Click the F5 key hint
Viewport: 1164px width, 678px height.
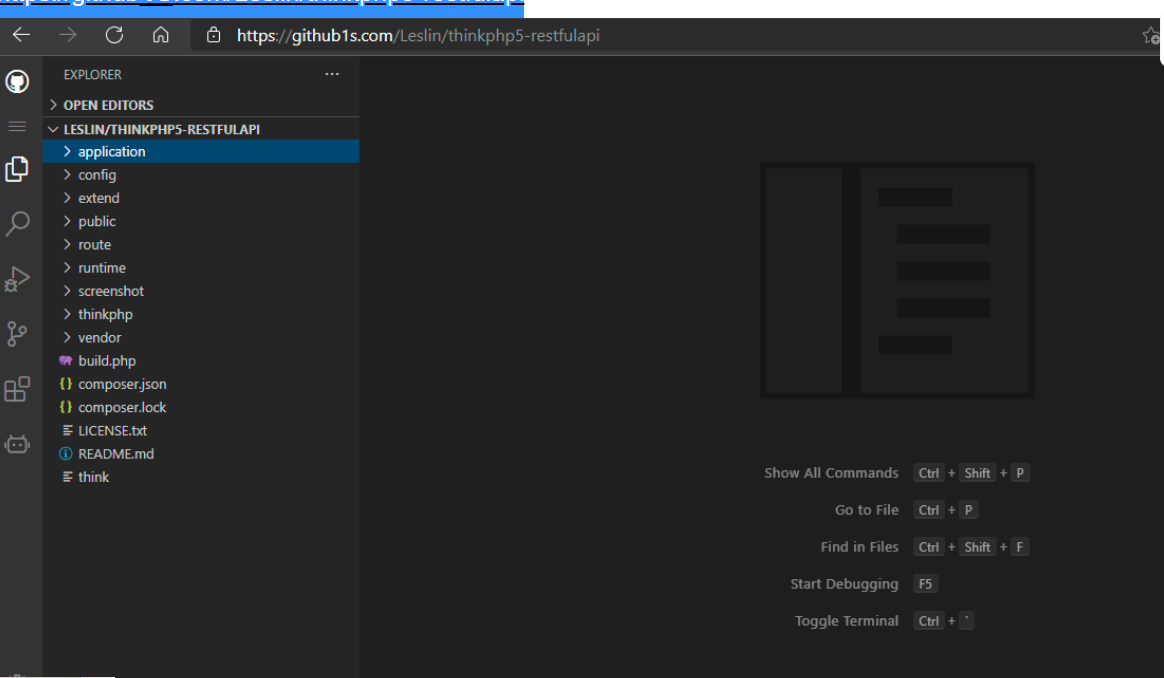tap(925, 584)
